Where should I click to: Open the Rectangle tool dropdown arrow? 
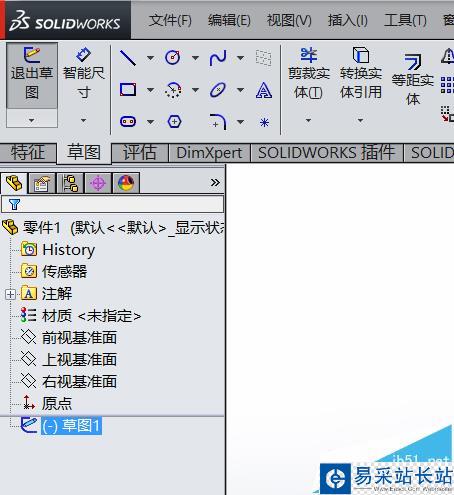coord(151,90)
